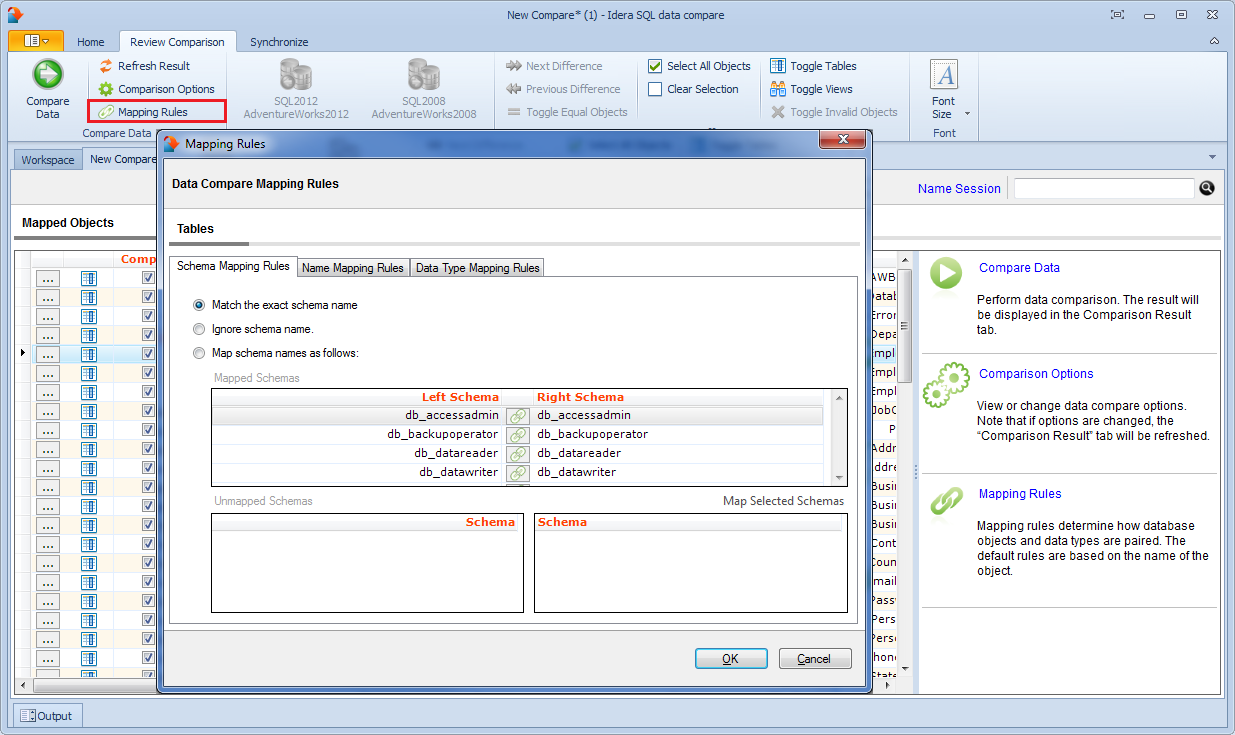Collapse the ribbon with chevron
Viewport: 1235px width, 735px height.
click(1214, 42)
